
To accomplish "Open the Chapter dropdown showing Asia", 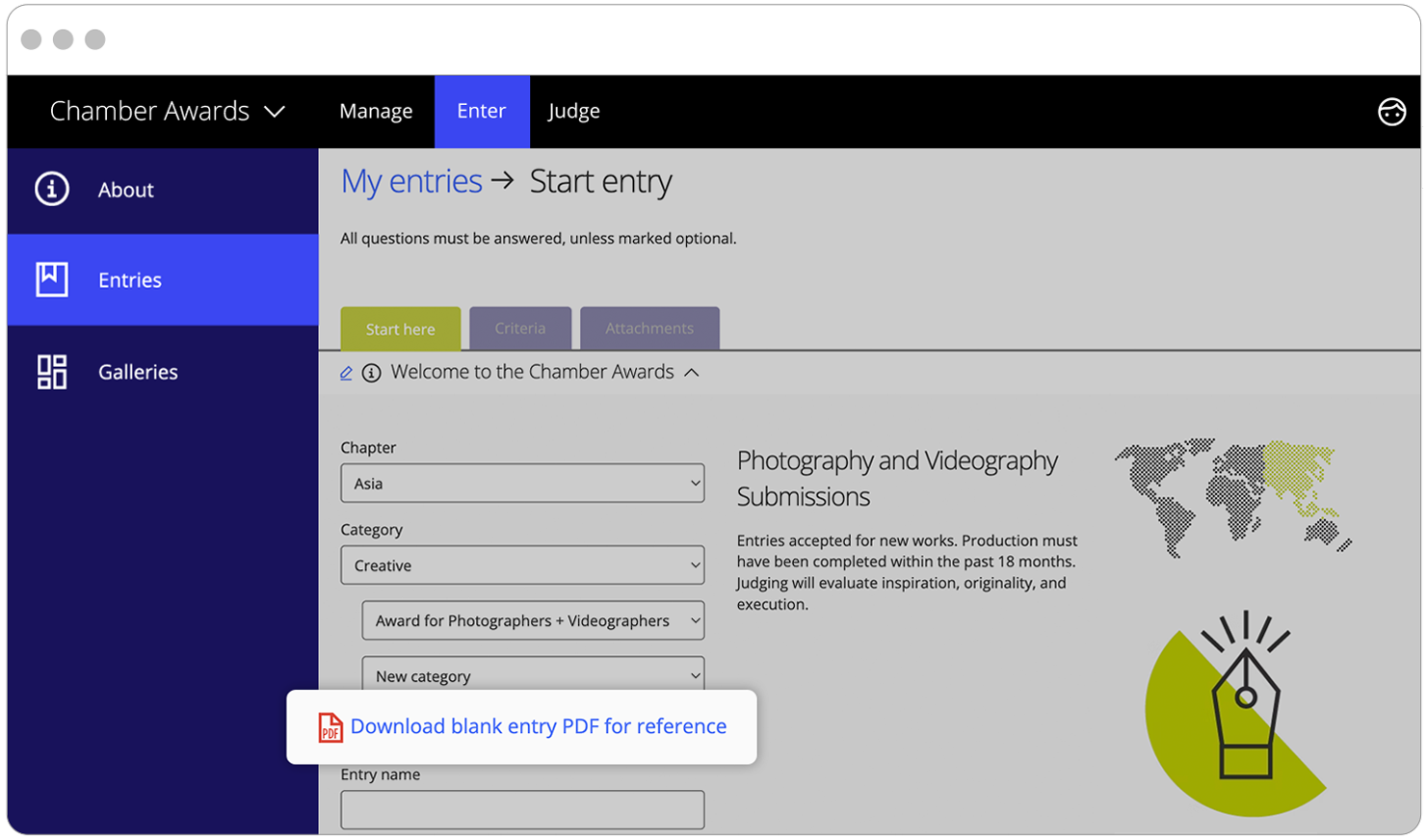I will click(x=522, y=484).
